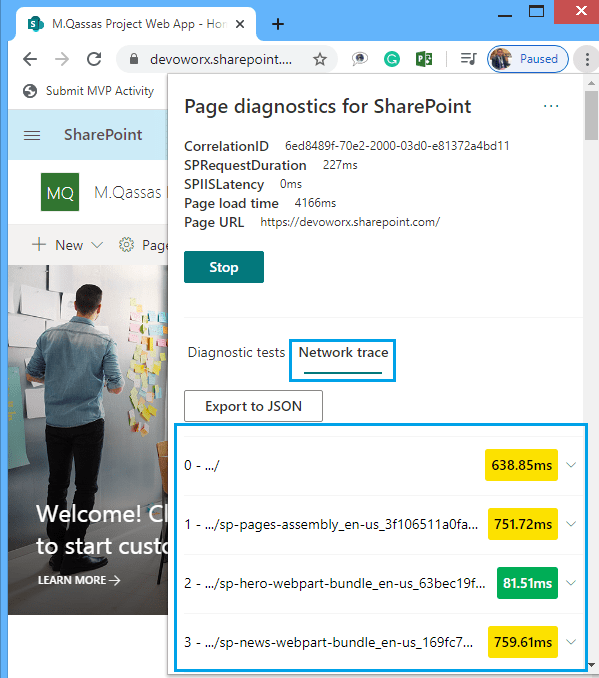599x678 pixels.
Task: Maximize the Chrome window
Action: pyautogui.click(x=536, y=11)
